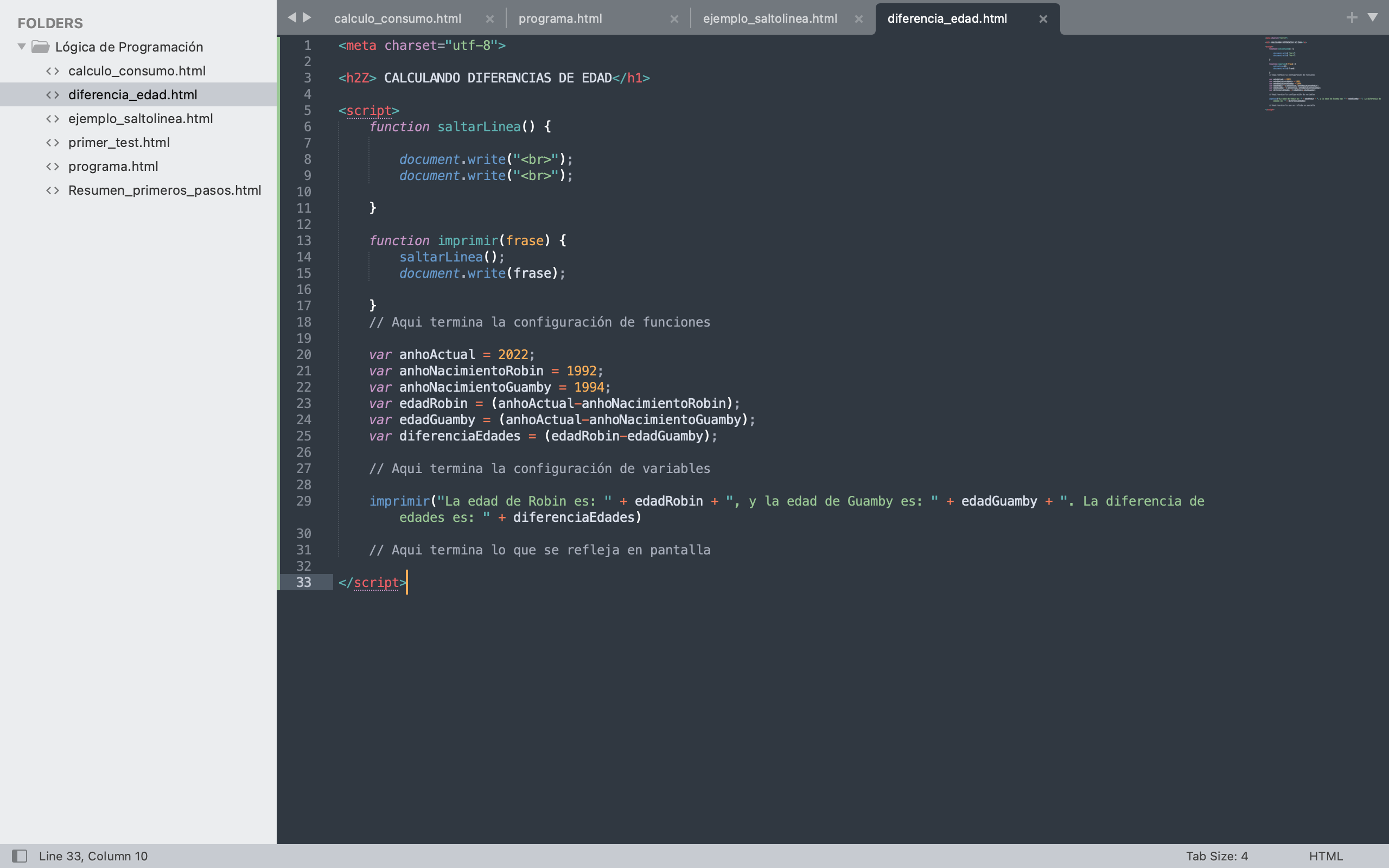The image size is (1389, 868).
Task: Switch to the ejemplo_saltolinea.html tab
Action: tap(770, 19)
